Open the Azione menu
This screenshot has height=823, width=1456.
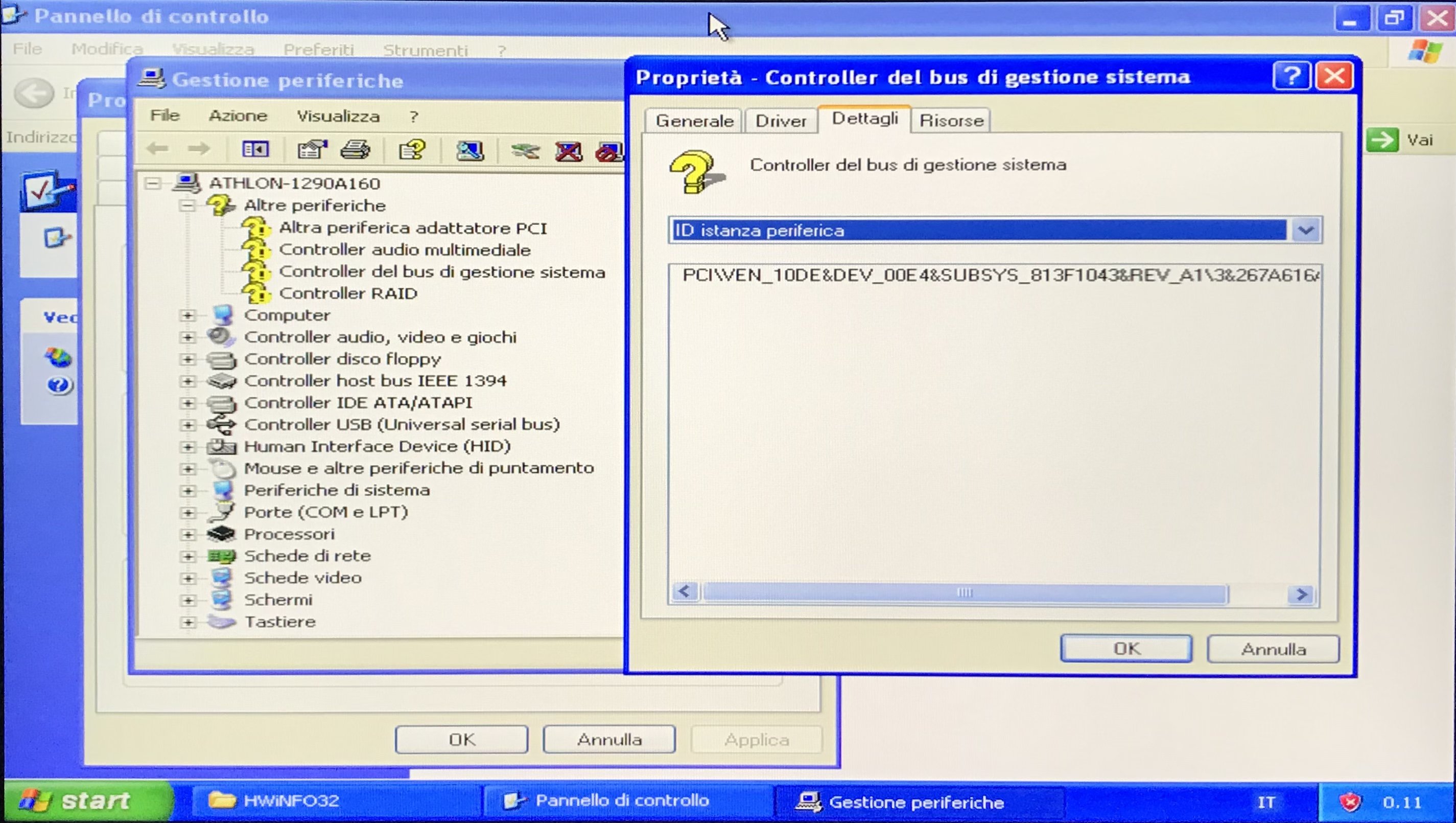point(238,116)
